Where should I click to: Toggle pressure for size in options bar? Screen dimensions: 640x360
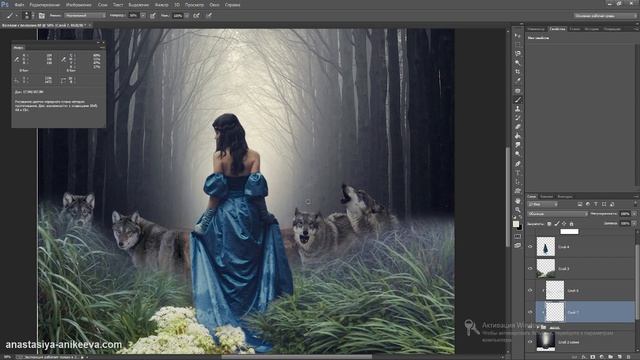pyautogui.click(x=209, y=16)
